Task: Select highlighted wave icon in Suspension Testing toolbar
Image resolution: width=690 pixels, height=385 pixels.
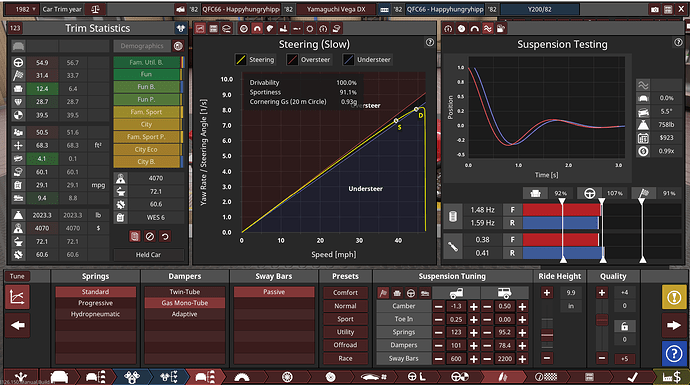Action: tap(488, 29)
